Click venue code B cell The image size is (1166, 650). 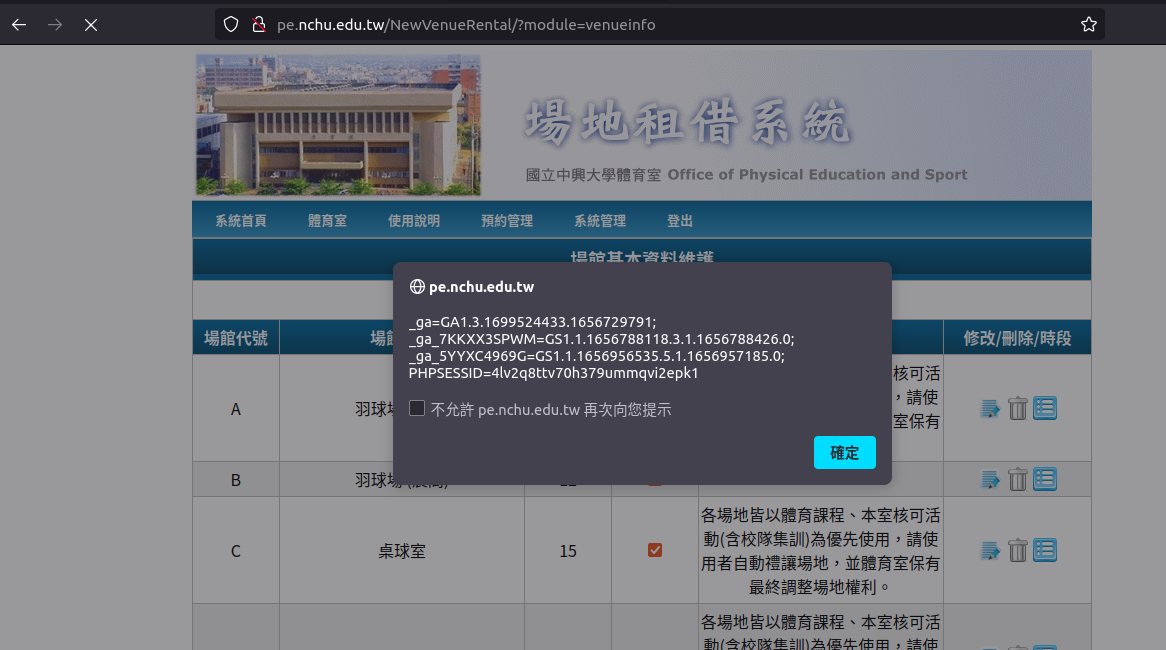point(236,480)
